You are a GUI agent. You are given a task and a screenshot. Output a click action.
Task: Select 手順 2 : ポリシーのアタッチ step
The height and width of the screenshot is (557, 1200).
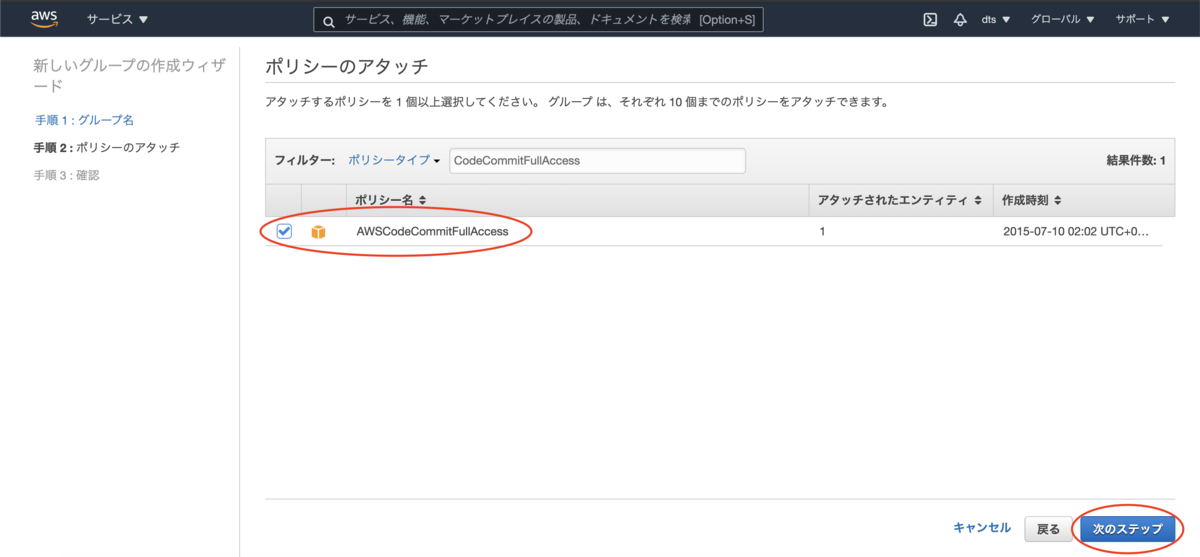107,147
